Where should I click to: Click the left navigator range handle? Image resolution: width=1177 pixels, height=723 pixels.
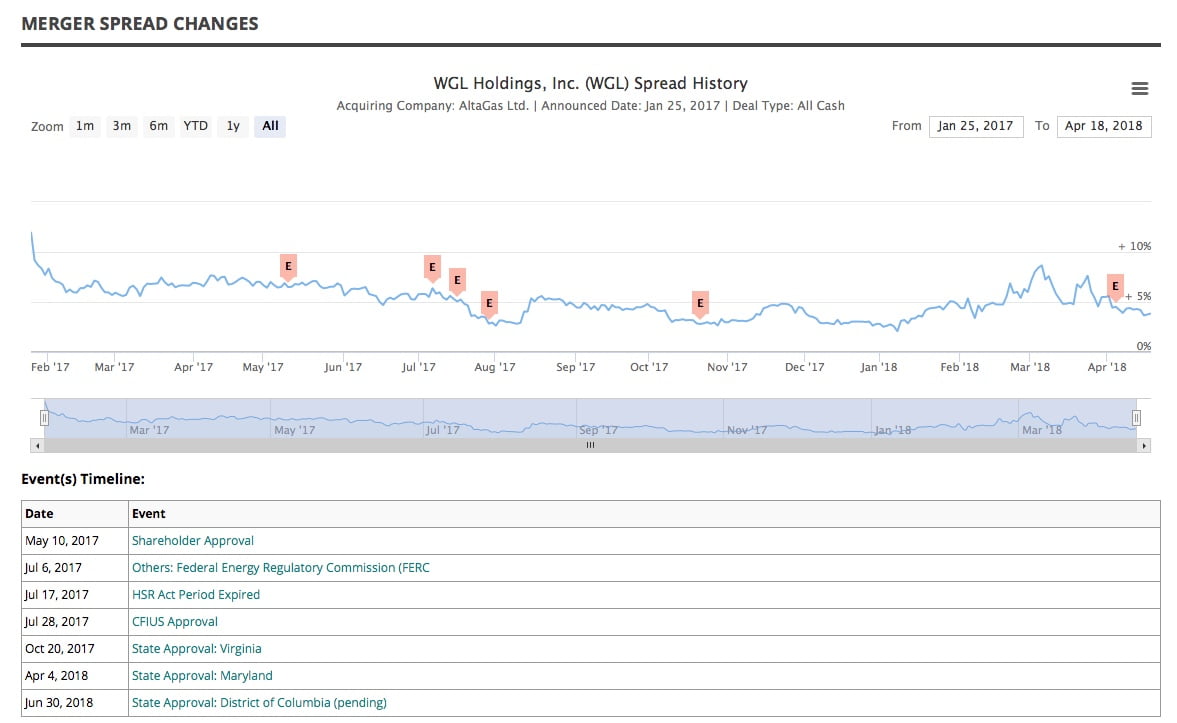(x=44, y=418)
